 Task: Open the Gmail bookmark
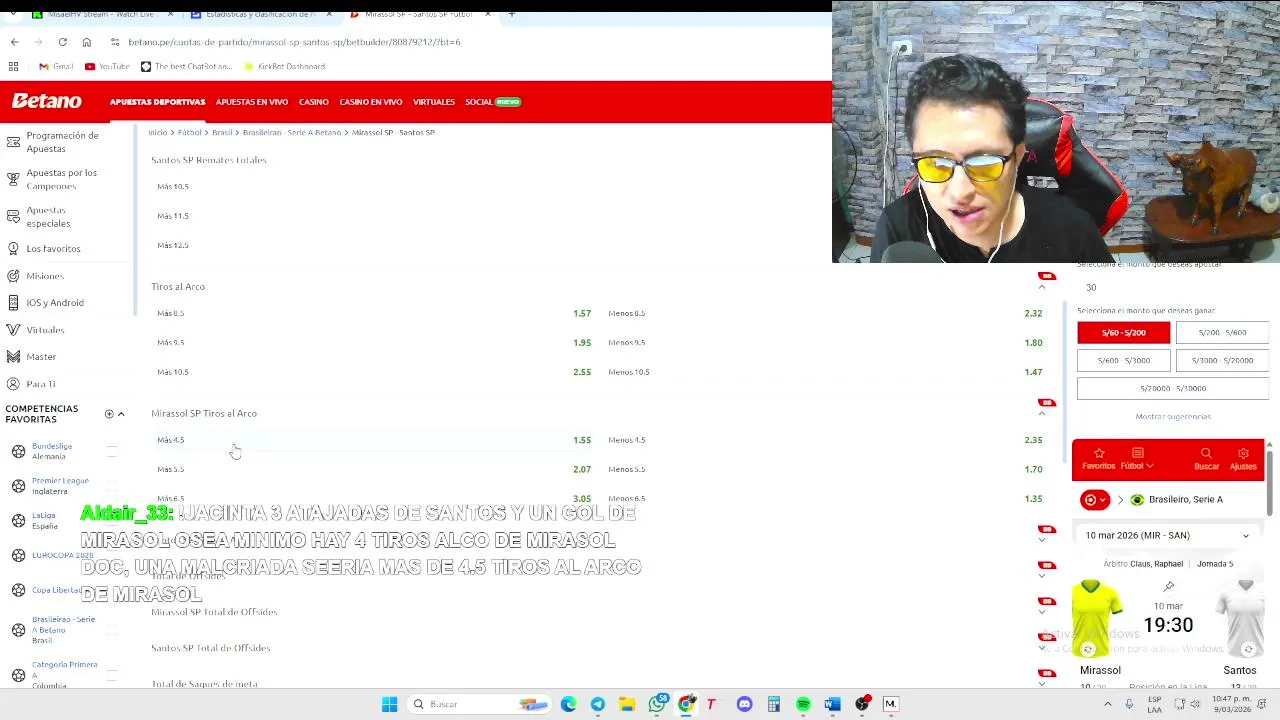[56, 66]
